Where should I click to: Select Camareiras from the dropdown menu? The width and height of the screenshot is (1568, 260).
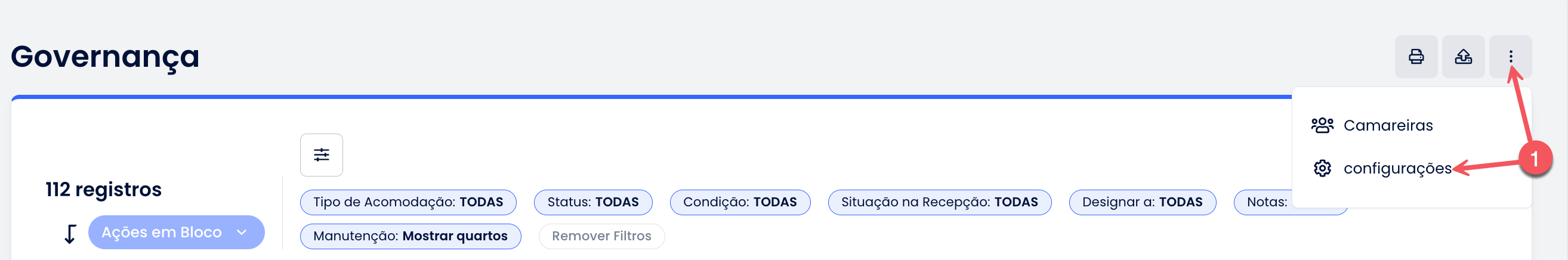coord(1388,125)
